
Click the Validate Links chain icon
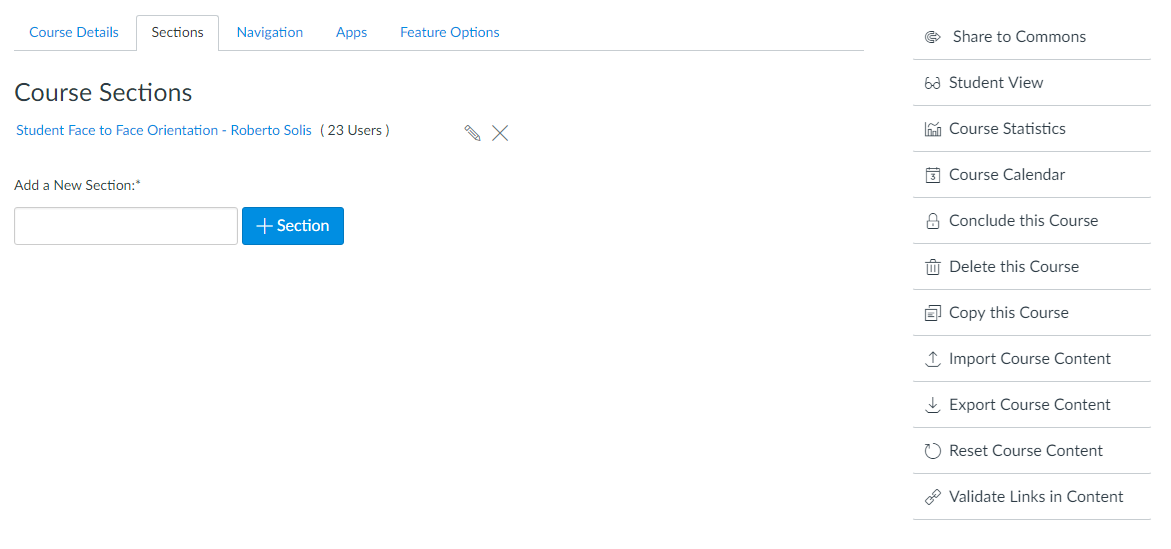[932, 497]
